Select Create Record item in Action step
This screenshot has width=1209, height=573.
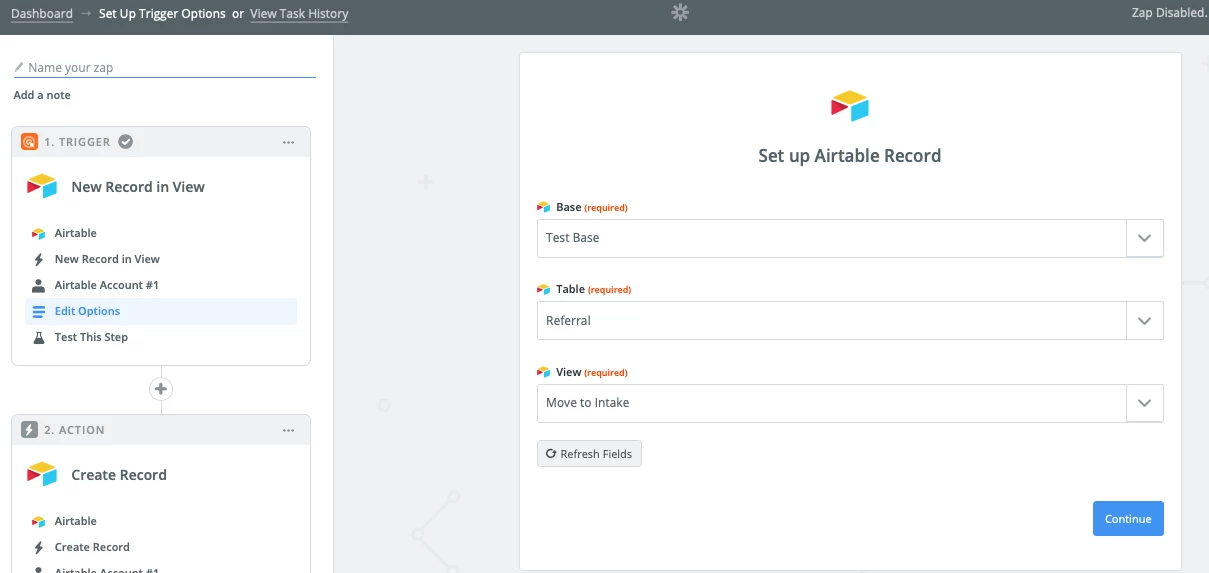point(92,547)
